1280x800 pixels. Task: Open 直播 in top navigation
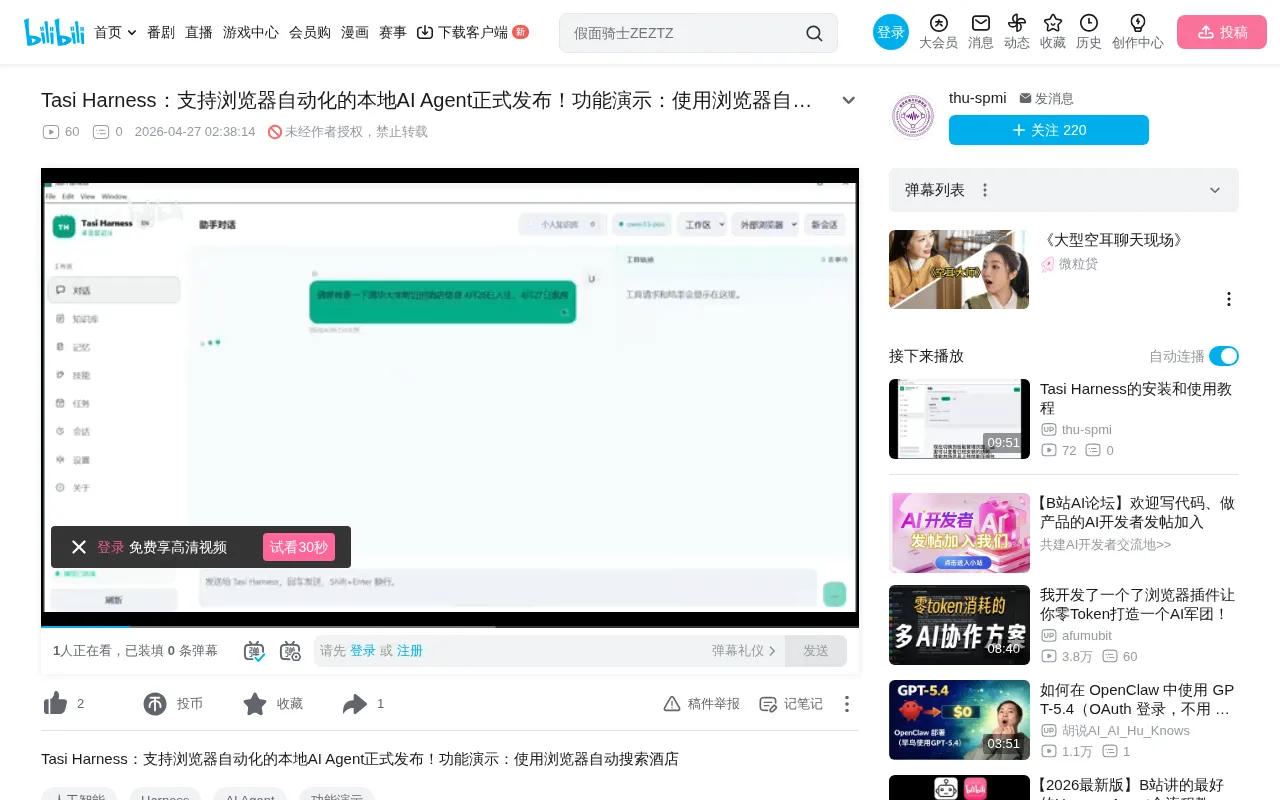coord(199,32)
